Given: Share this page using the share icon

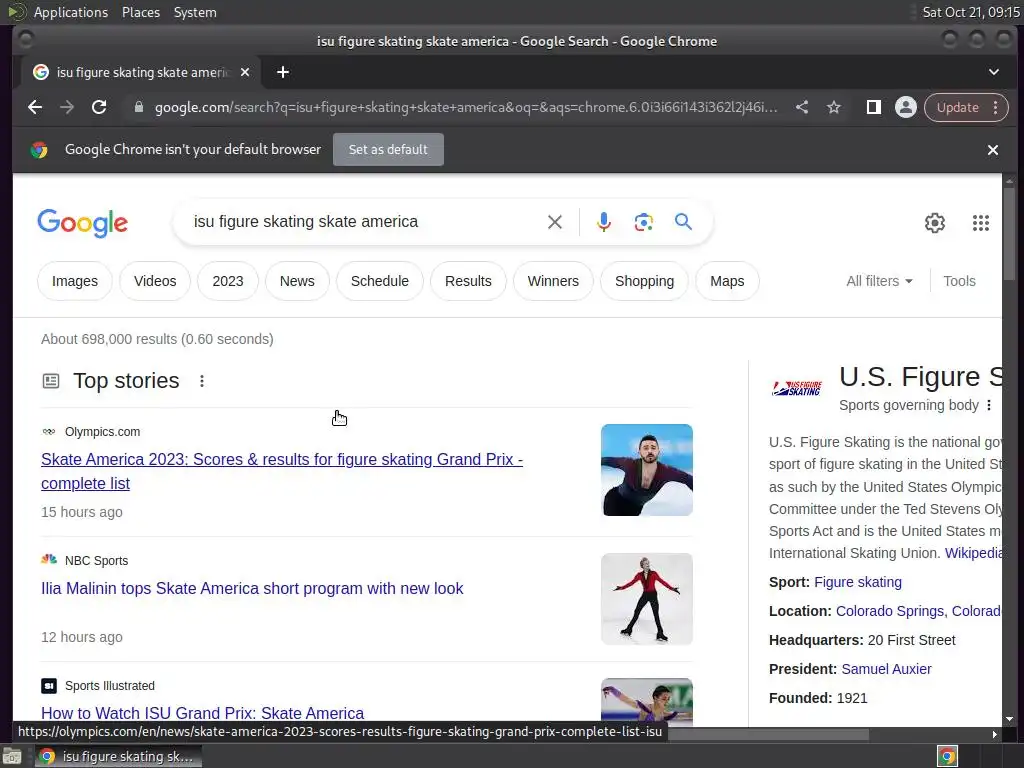Looking at the screenshot, I should (x=802, y=107).
